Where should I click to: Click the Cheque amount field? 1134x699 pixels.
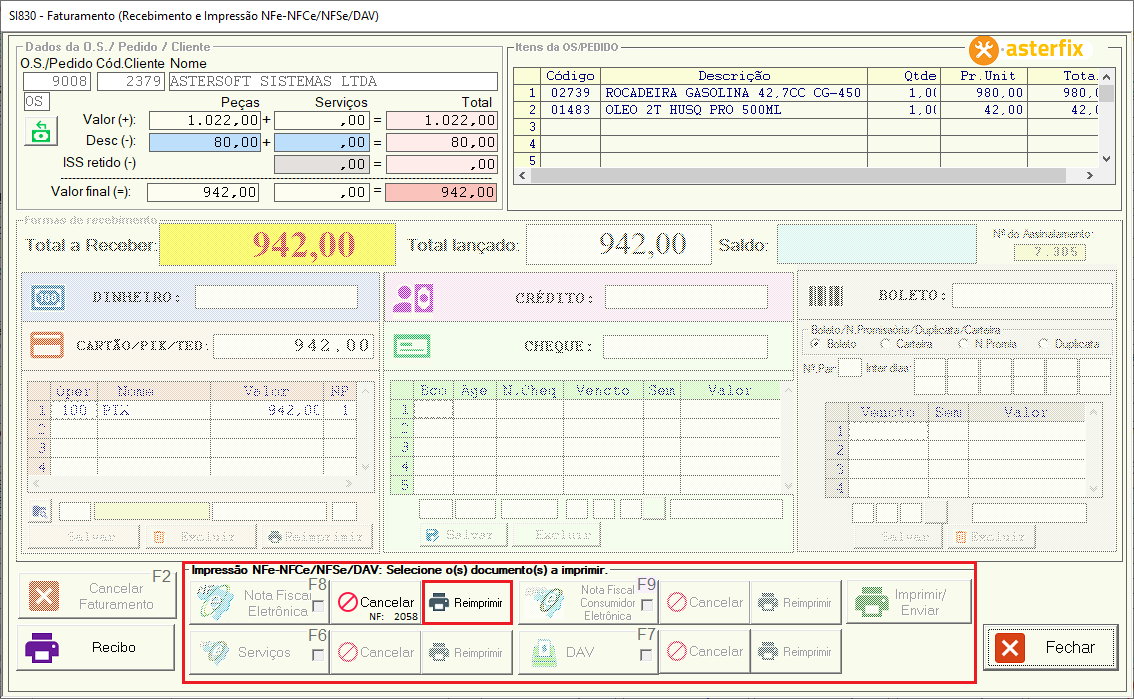685,346
